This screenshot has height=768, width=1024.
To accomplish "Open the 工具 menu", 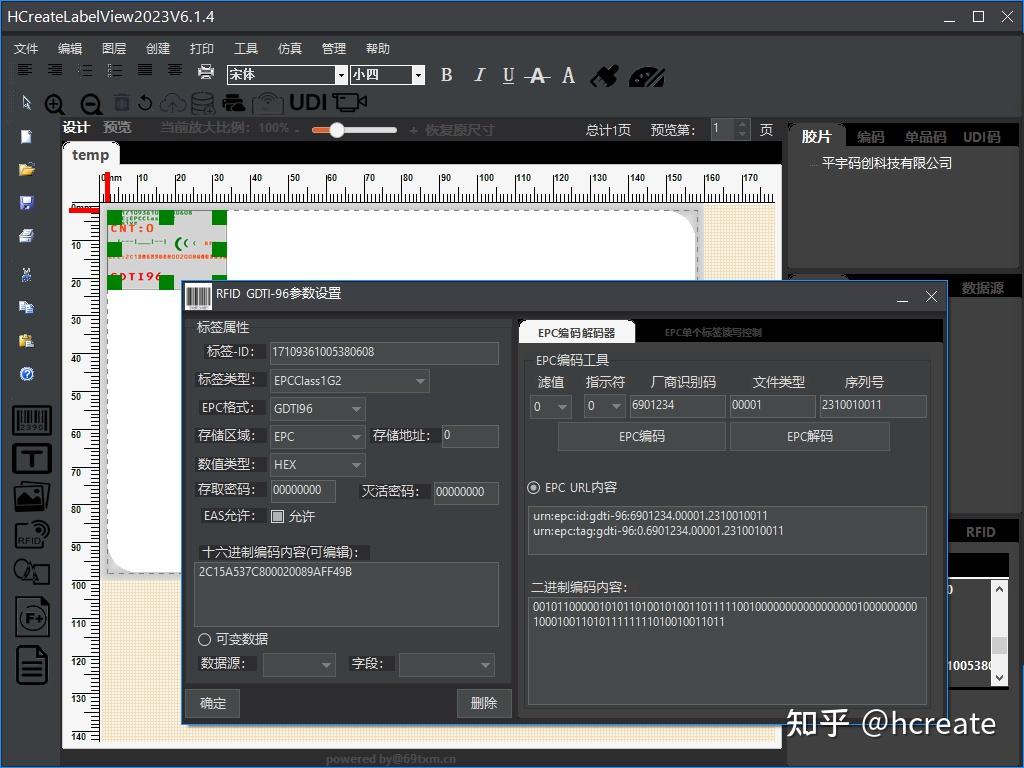I will click(245, 47).
